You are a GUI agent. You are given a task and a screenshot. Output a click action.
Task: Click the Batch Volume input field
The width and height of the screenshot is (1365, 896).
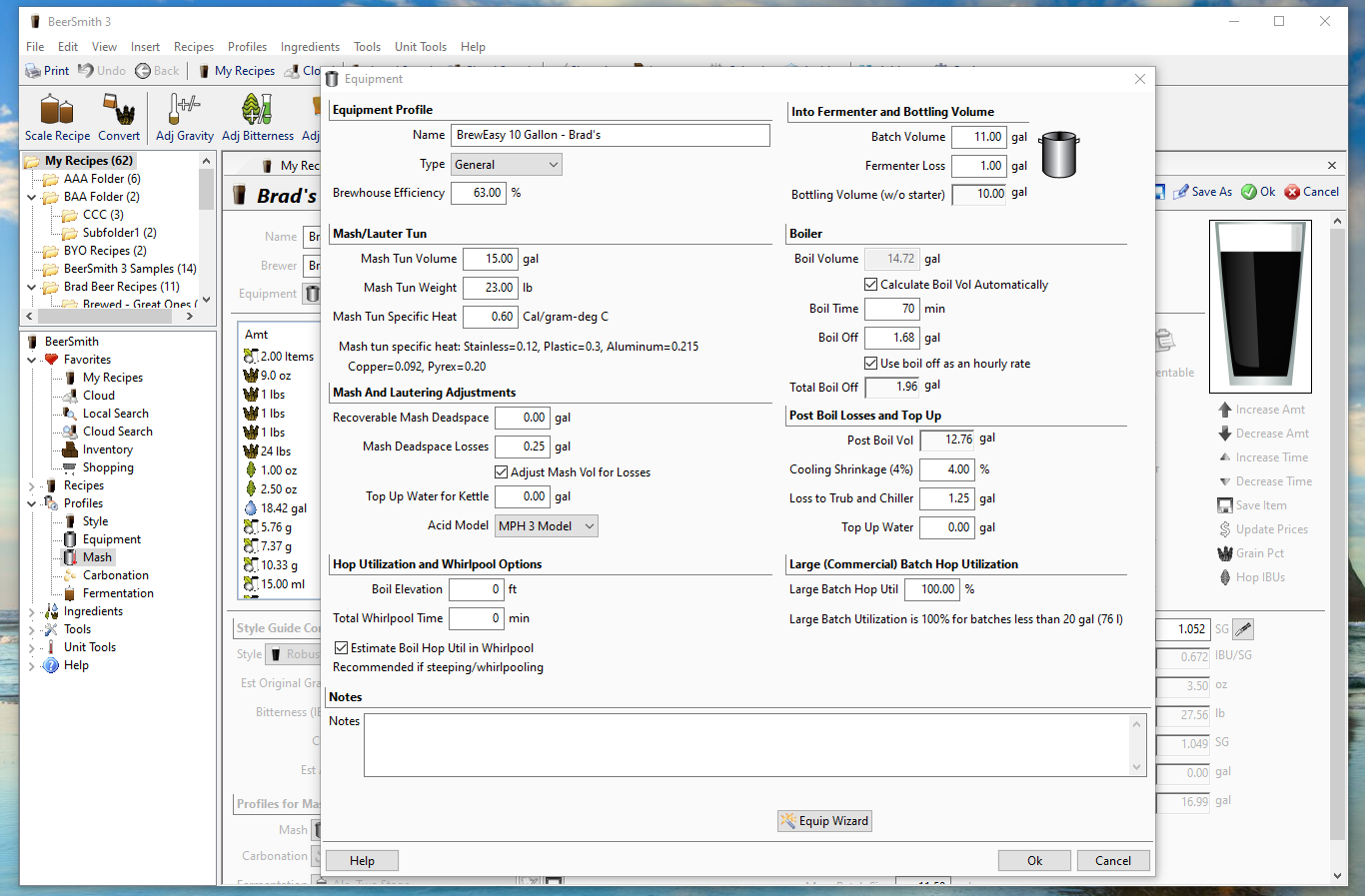(x=978, y=137)
